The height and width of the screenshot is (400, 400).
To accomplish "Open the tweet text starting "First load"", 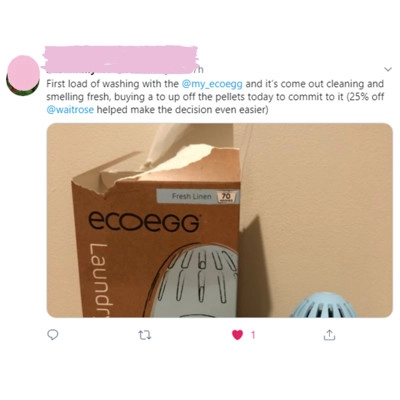I will (215, 97).
